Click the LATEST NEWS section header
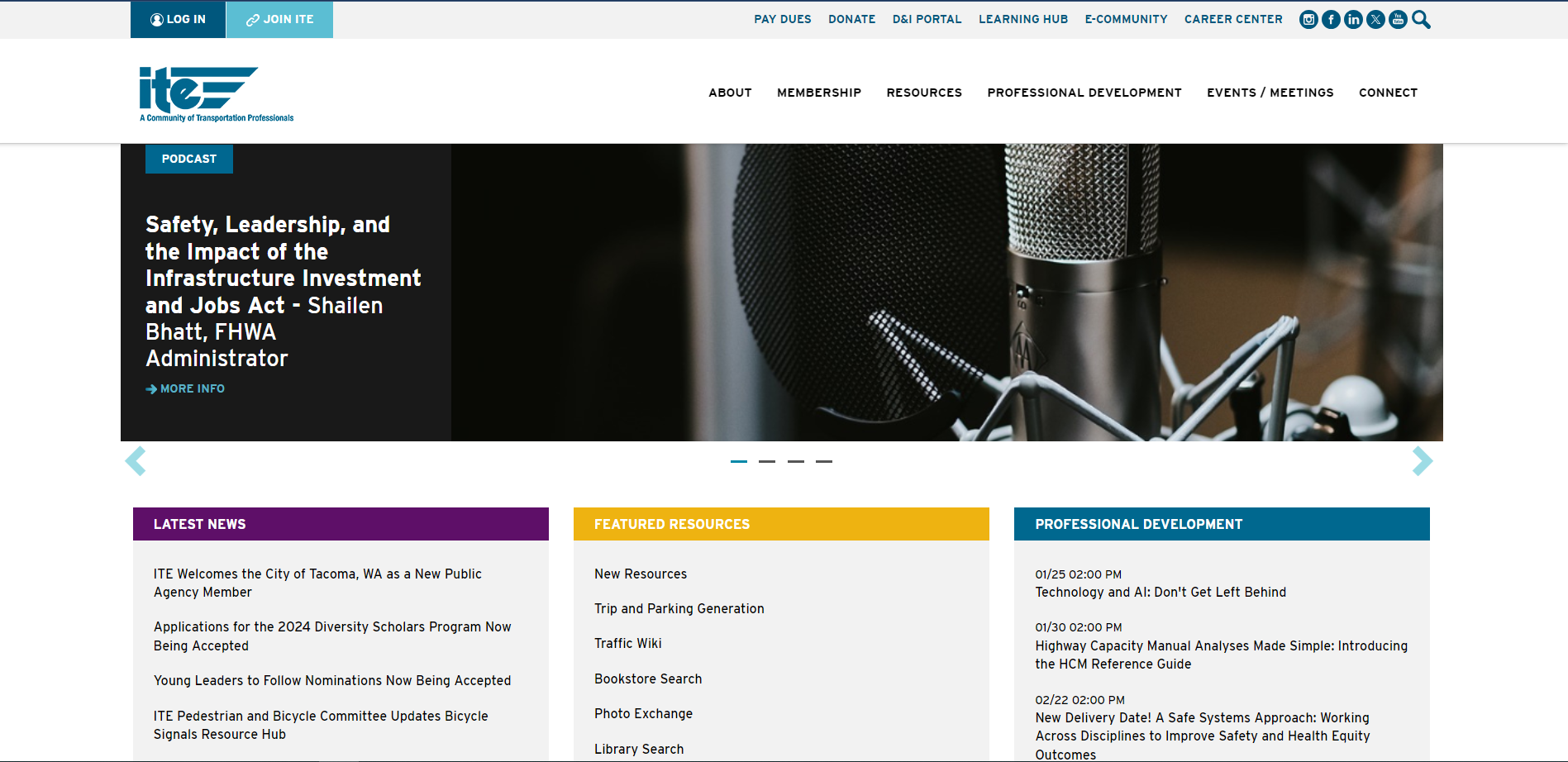 [x=341, y=524]
